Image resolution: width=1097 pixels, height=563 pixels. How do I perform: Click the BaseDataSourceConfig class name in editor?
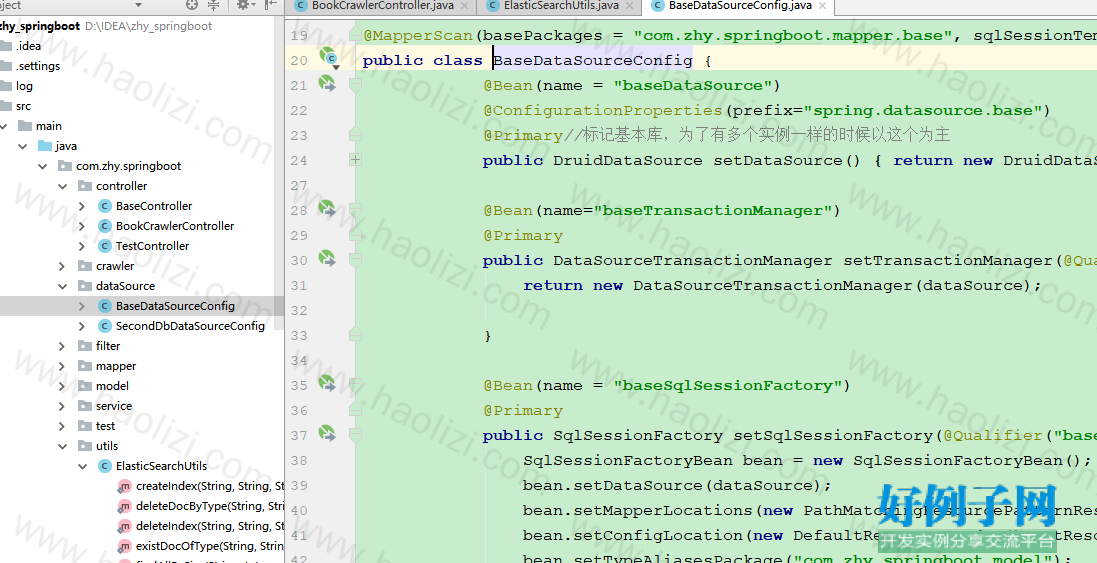click(593, 60)
